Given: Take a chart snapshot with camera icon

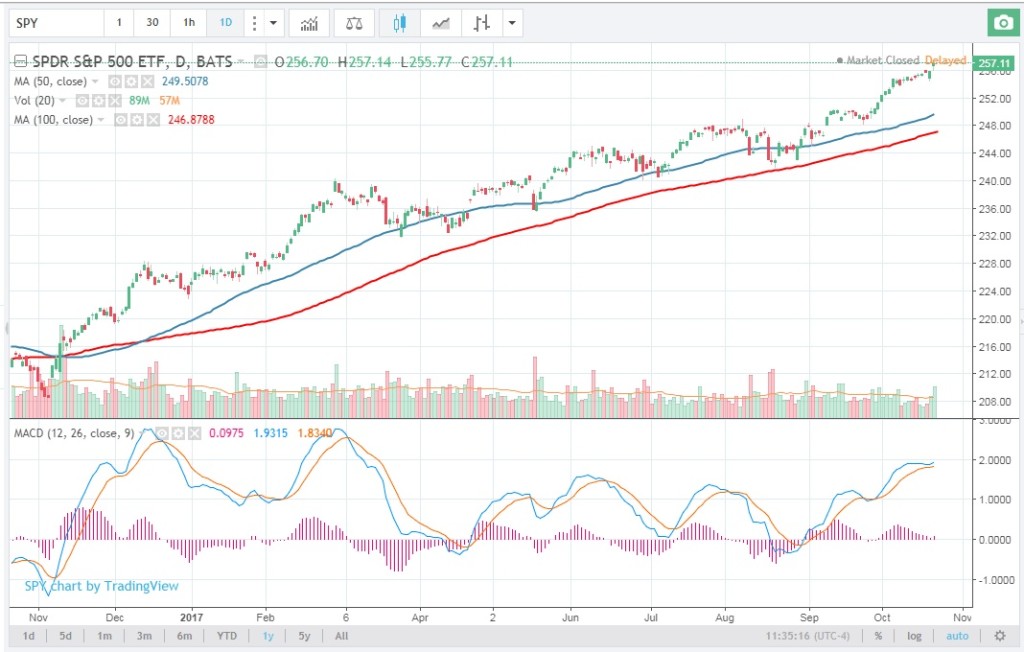Looking at the screenshot, I should pos(1001,22).
